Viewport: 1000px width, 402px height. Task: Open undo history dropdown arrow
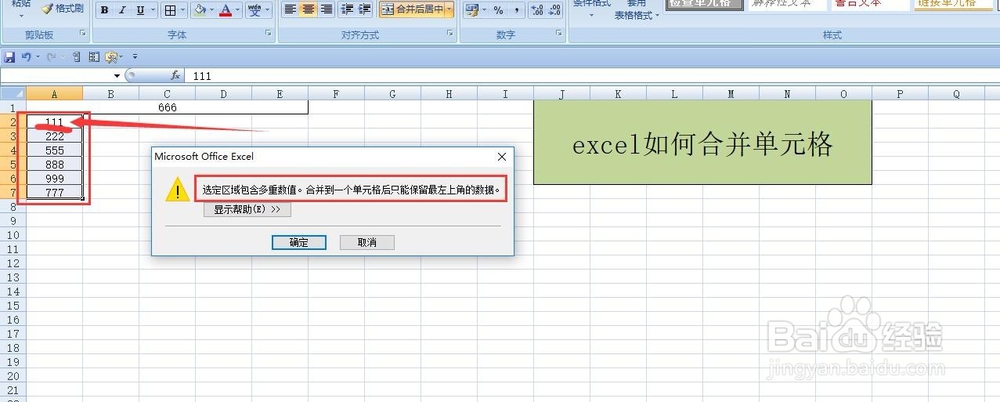[38, 57]
